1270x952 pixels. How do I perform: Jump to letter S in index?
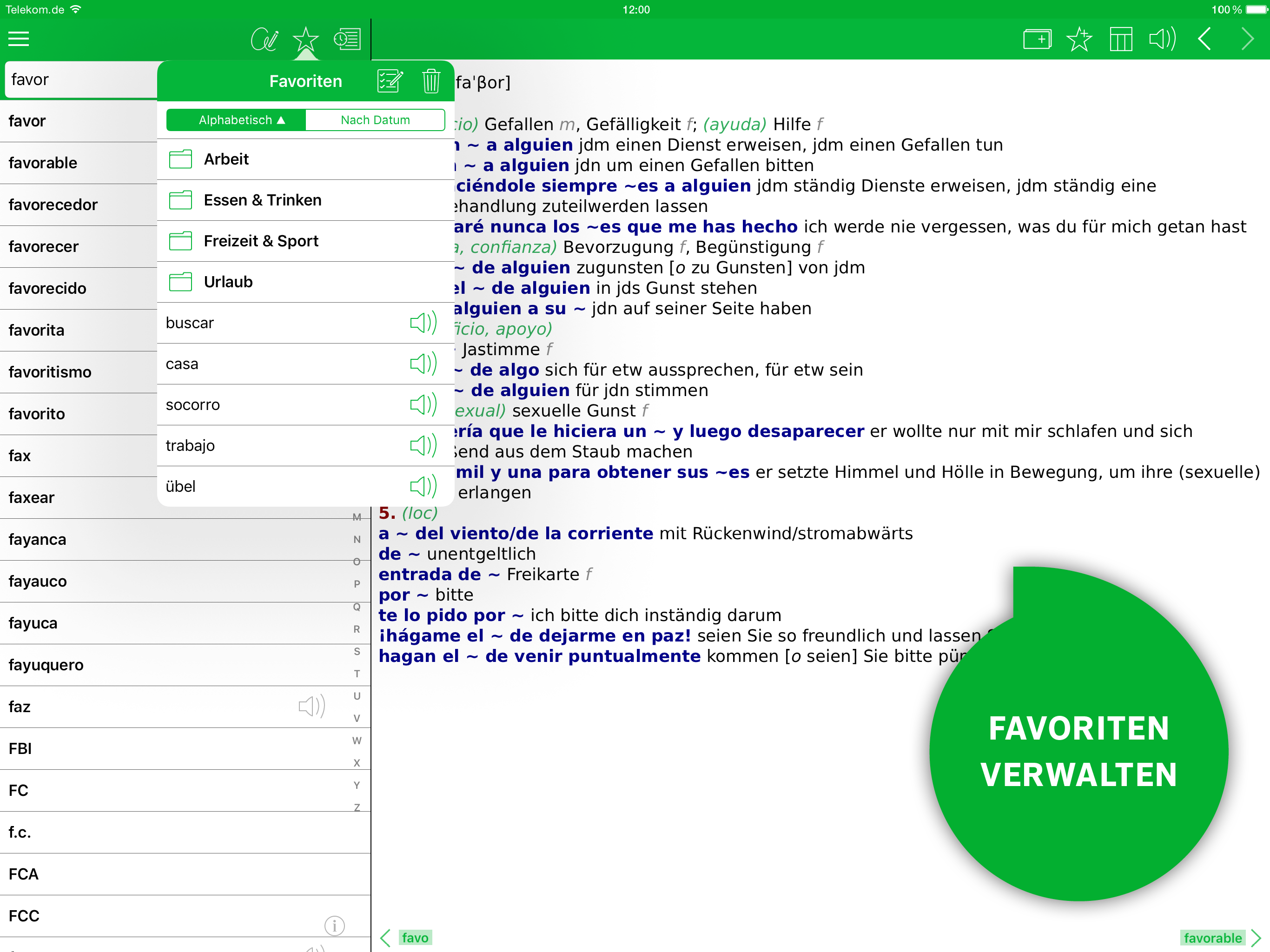(357, 651)
